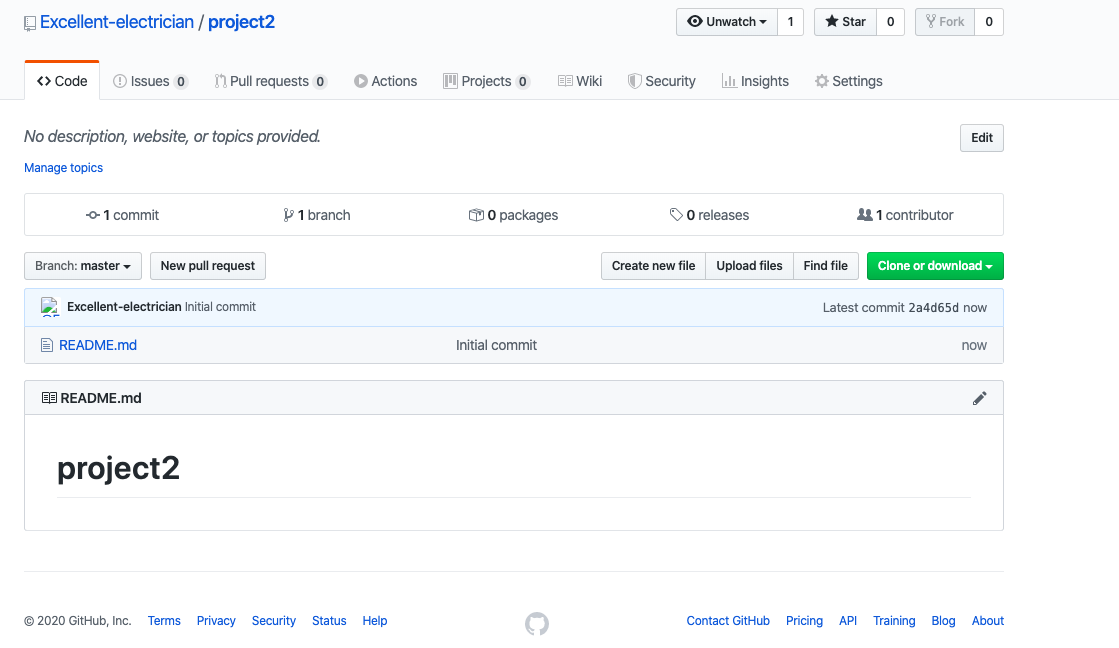The image size is (1119, 648).
Task: Open the repository Security tab
Action: pos(662,81)
